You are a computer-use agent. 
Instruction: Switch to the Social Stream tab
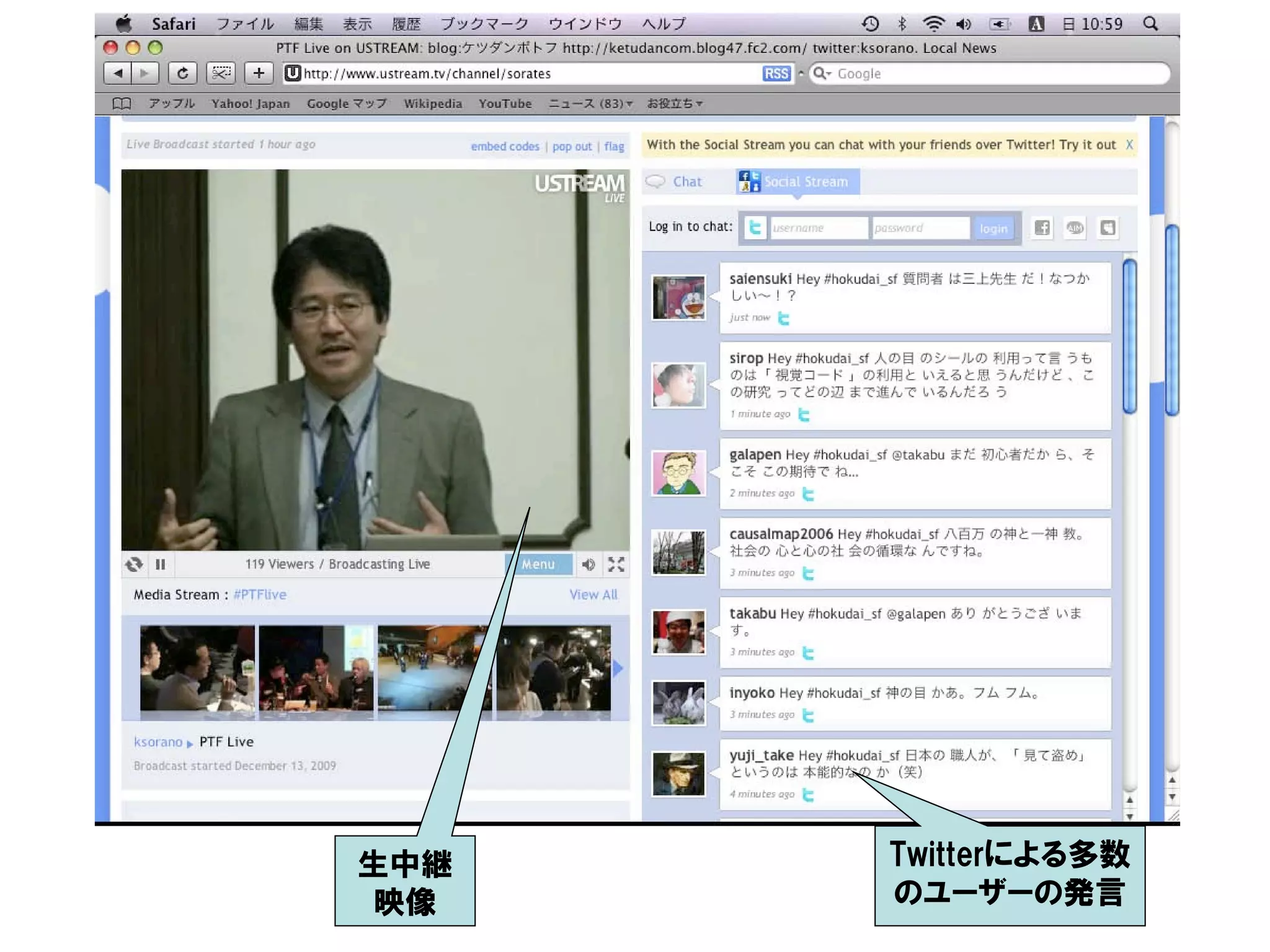pos(797,182)
